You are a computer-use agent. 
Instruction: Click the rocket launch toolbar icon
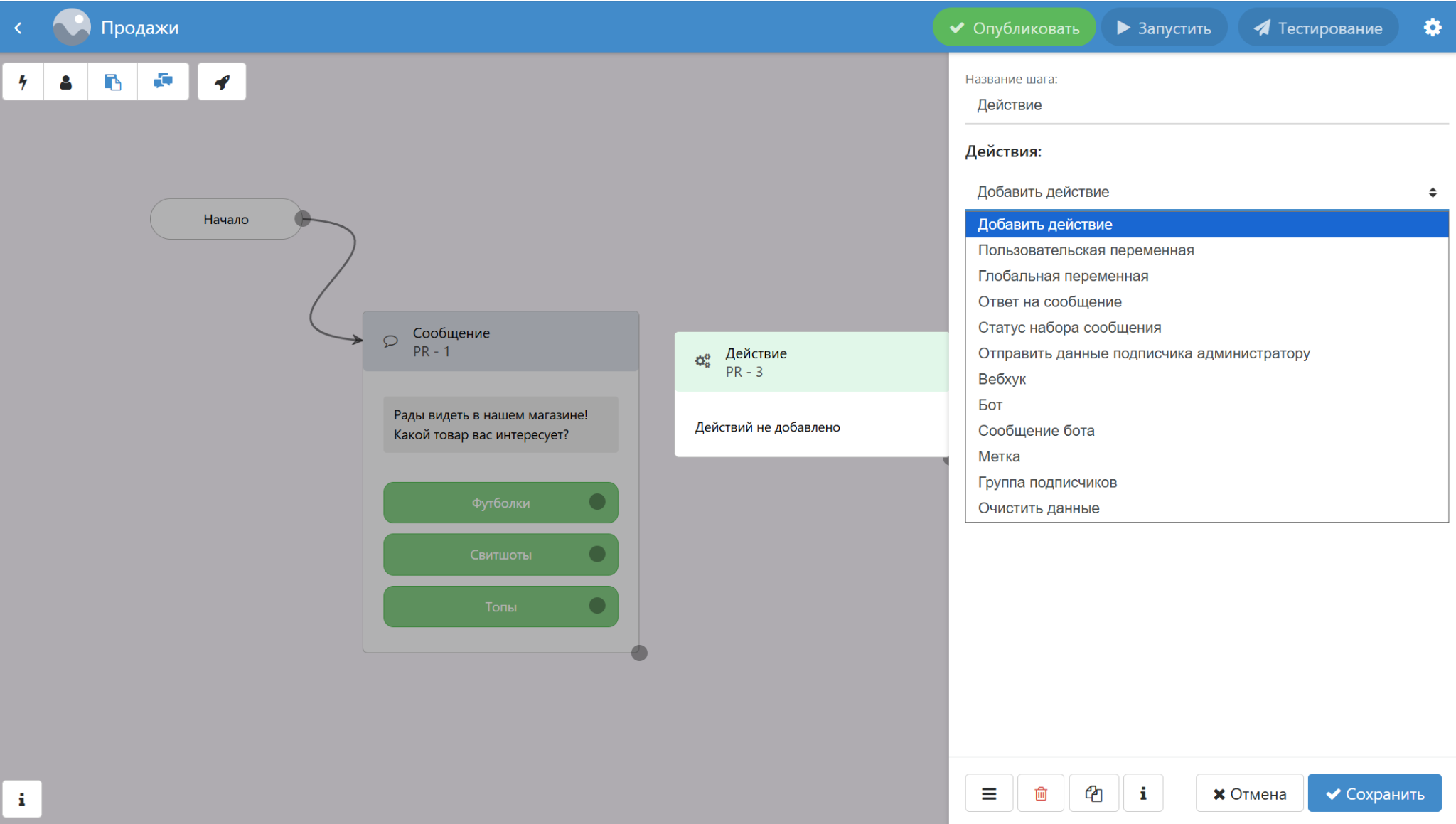[x=222, y=82]
